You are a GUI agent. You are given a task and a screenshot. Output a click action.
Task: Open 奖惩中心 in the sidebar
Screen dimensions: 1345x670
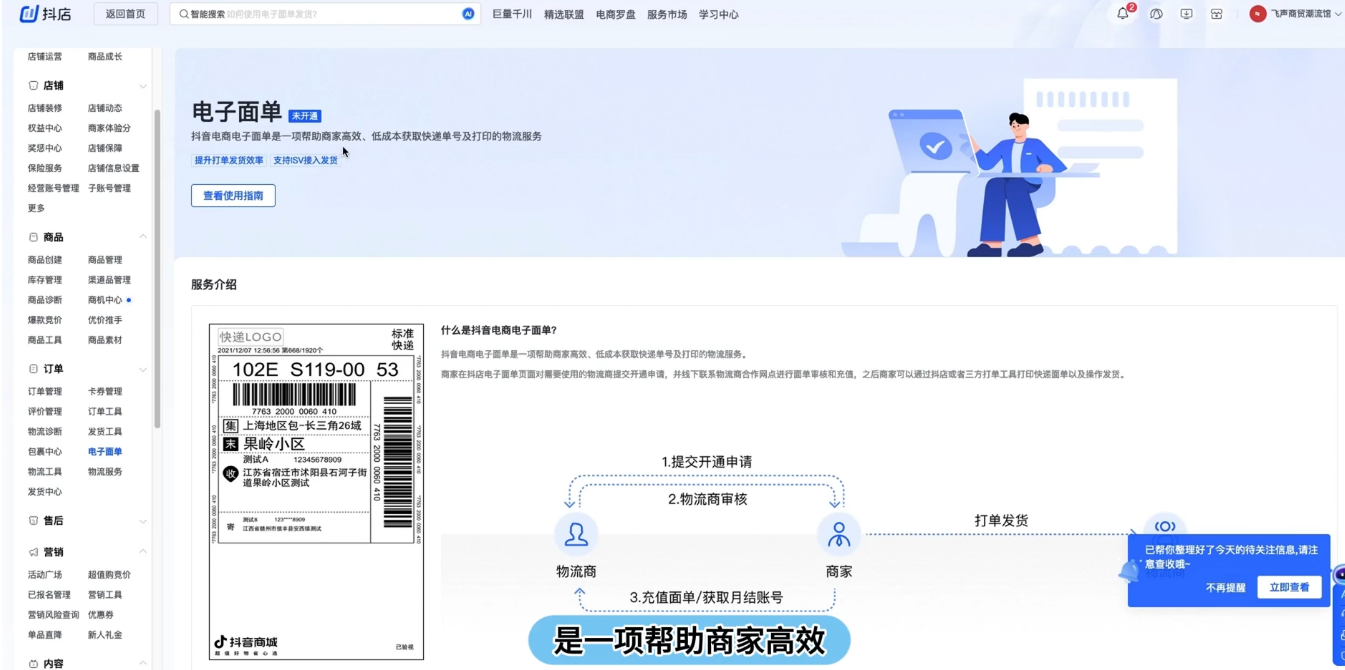[45, 148]
